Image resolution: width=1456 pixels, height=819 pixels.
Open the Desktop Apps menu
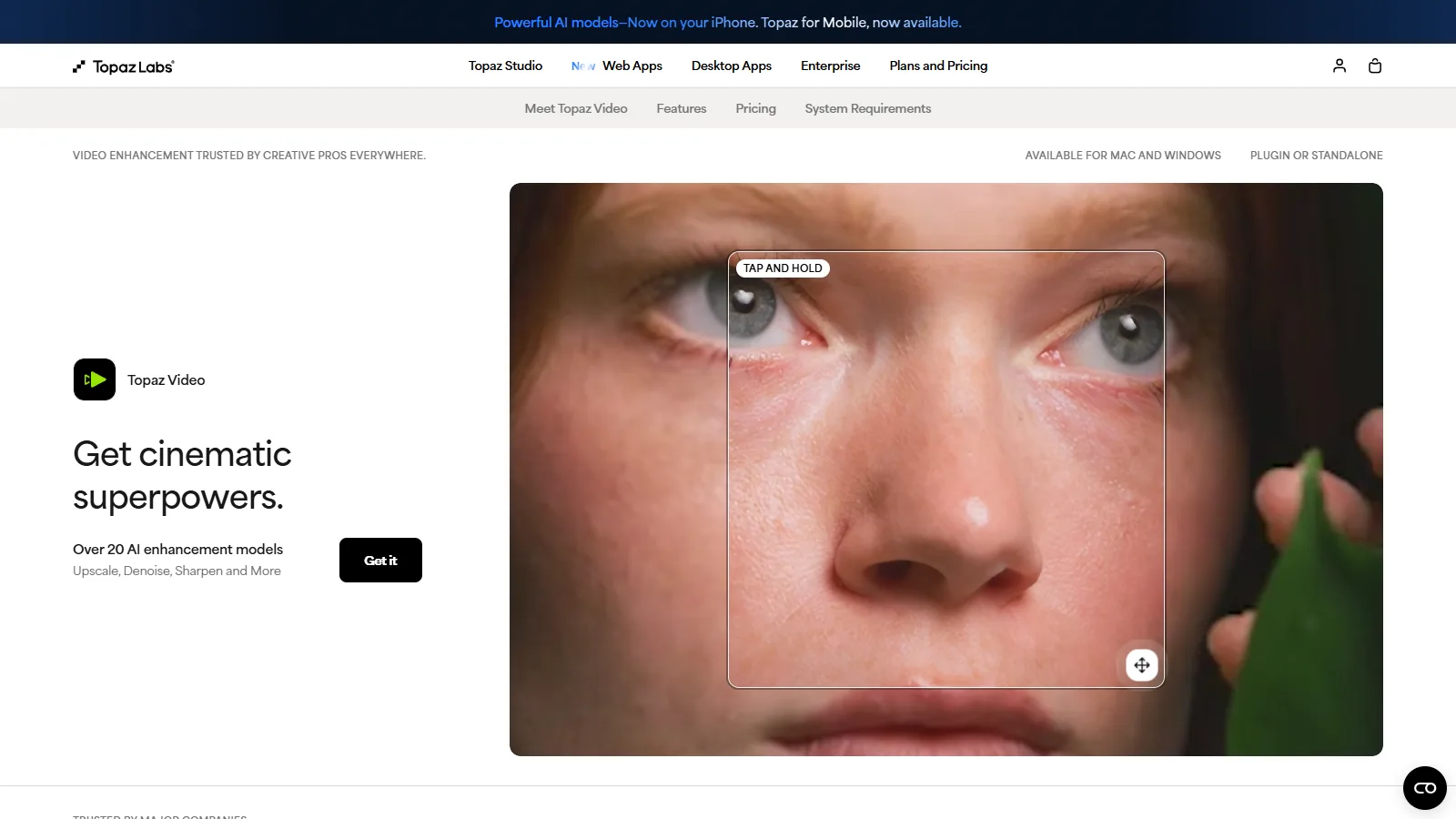[732, 66]
